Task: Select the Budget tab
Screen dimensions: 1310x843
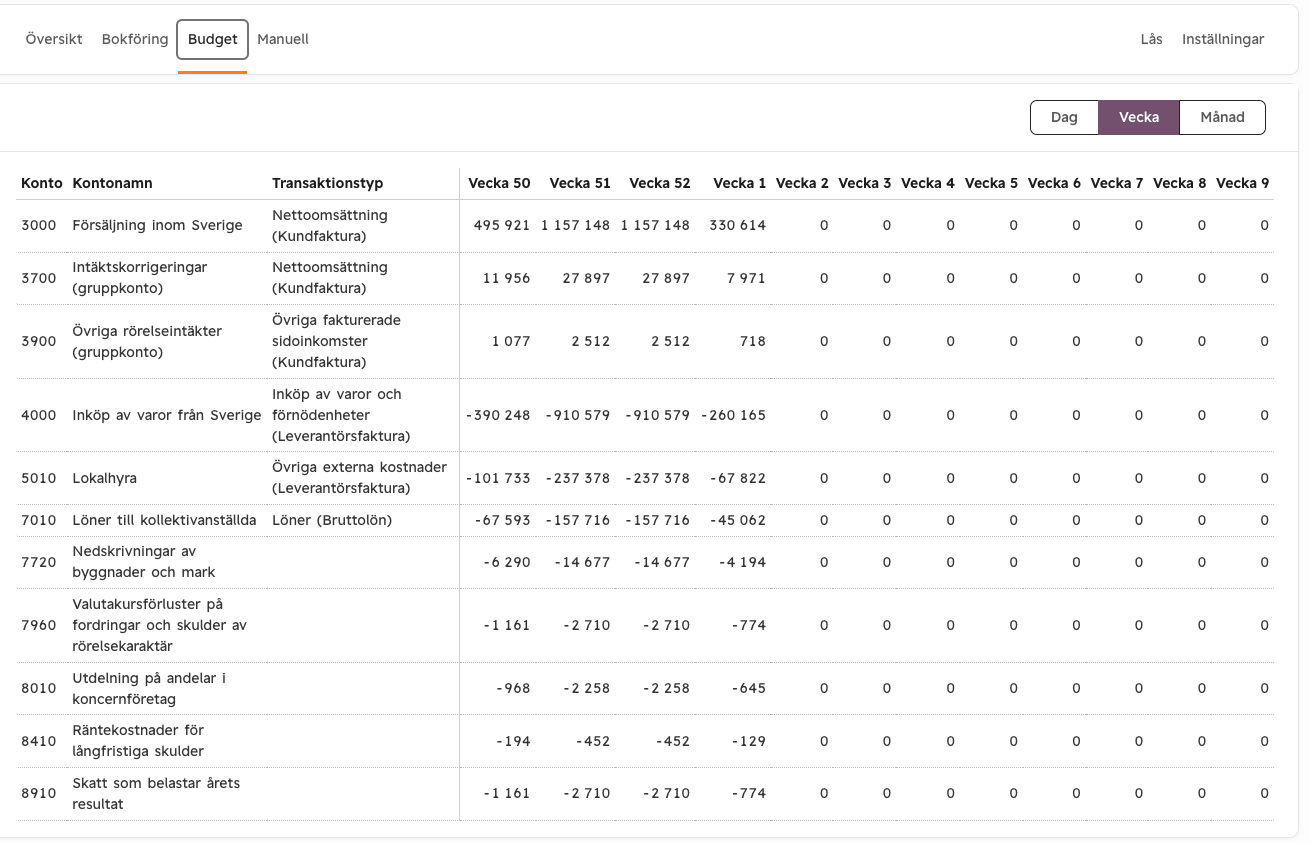Action: [x=213, y=39]
